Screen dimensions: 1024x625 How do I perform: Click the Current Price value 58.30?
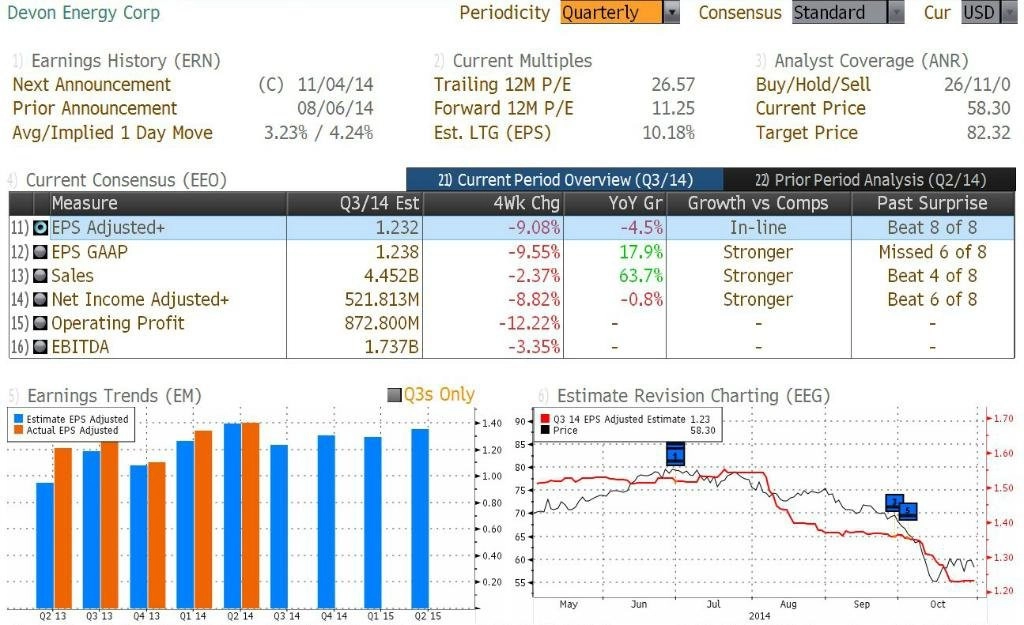(x=989, y=108)
